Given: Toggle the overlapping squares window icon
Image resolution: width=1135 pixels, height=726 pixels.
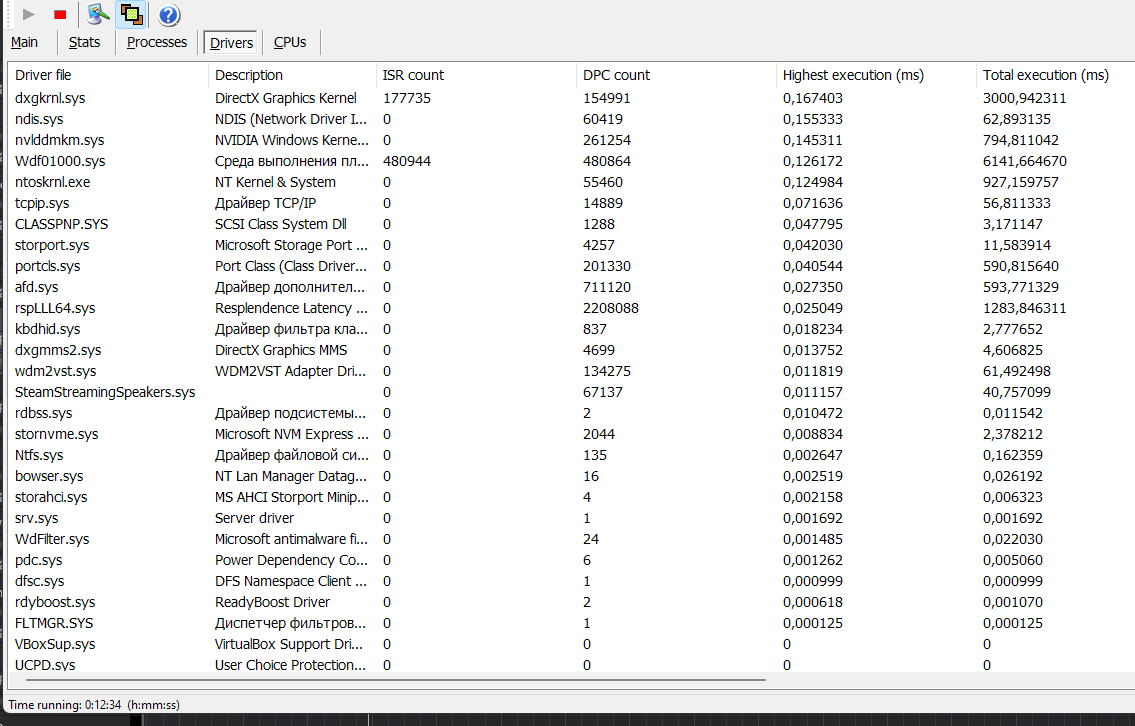Looking at the screenshot, I should click(x=131, y=14).
